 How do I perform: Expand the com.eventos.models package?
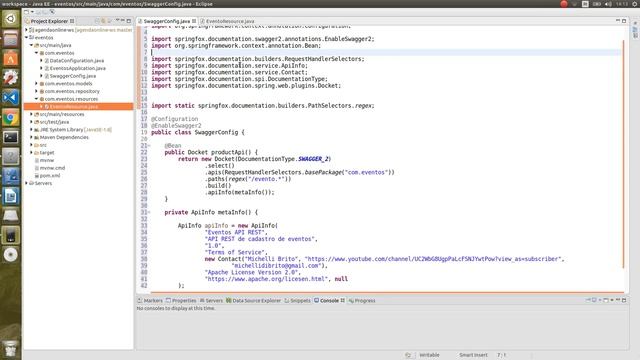[x=36, y=84]
